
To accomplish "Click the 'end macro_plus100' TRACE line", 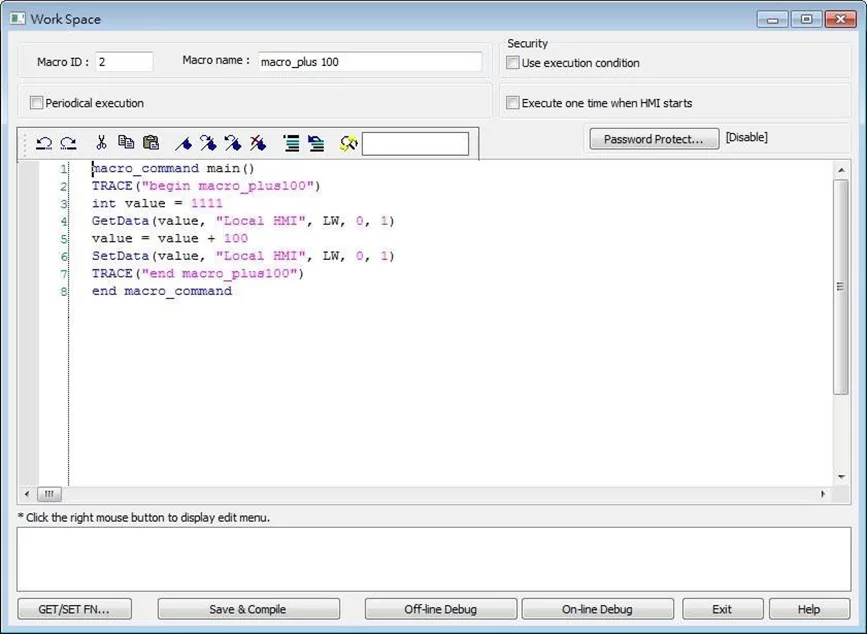I will pos(197,274).
